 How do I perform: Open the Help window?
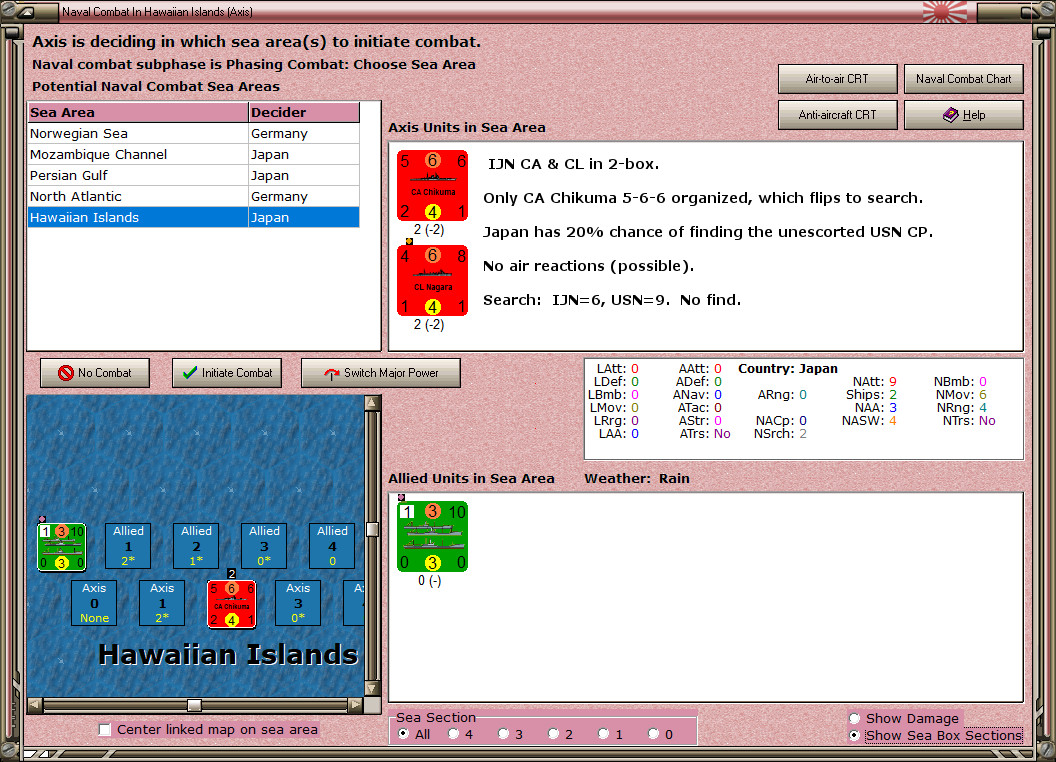(963, 114)
